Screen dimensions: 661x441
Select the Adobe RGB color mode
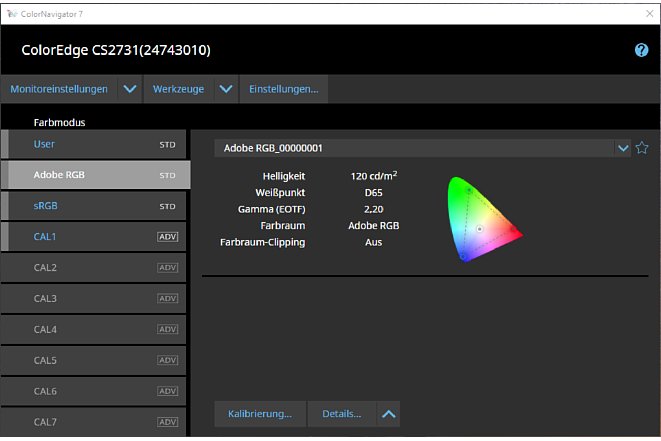click(x=95, y=175)
